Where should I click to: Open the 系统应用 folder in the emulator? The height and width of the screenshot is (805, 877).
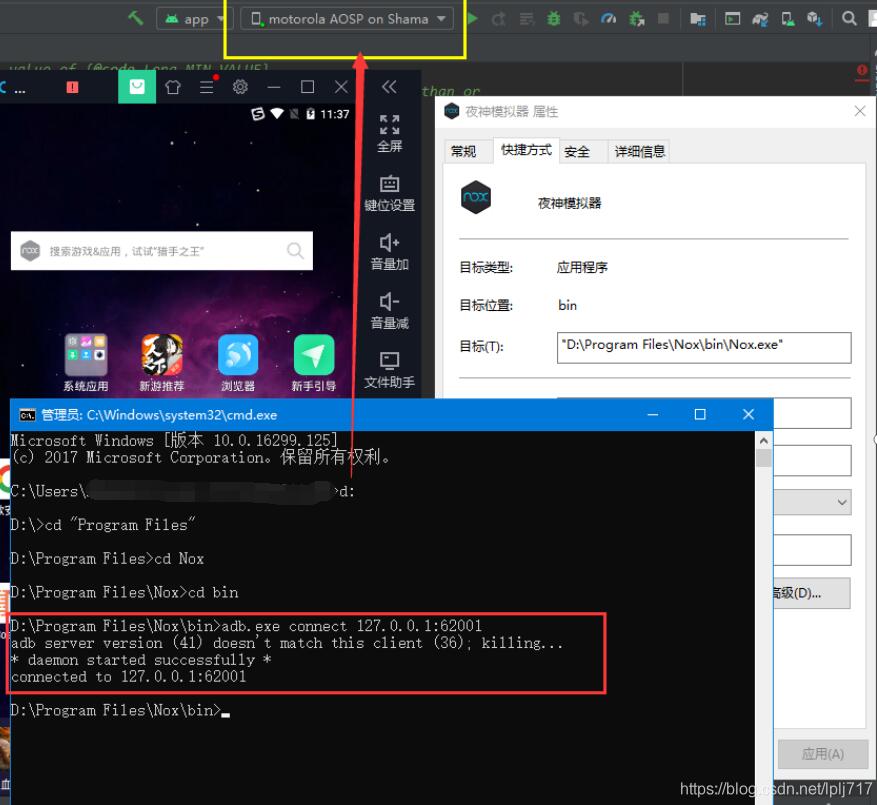86,363
